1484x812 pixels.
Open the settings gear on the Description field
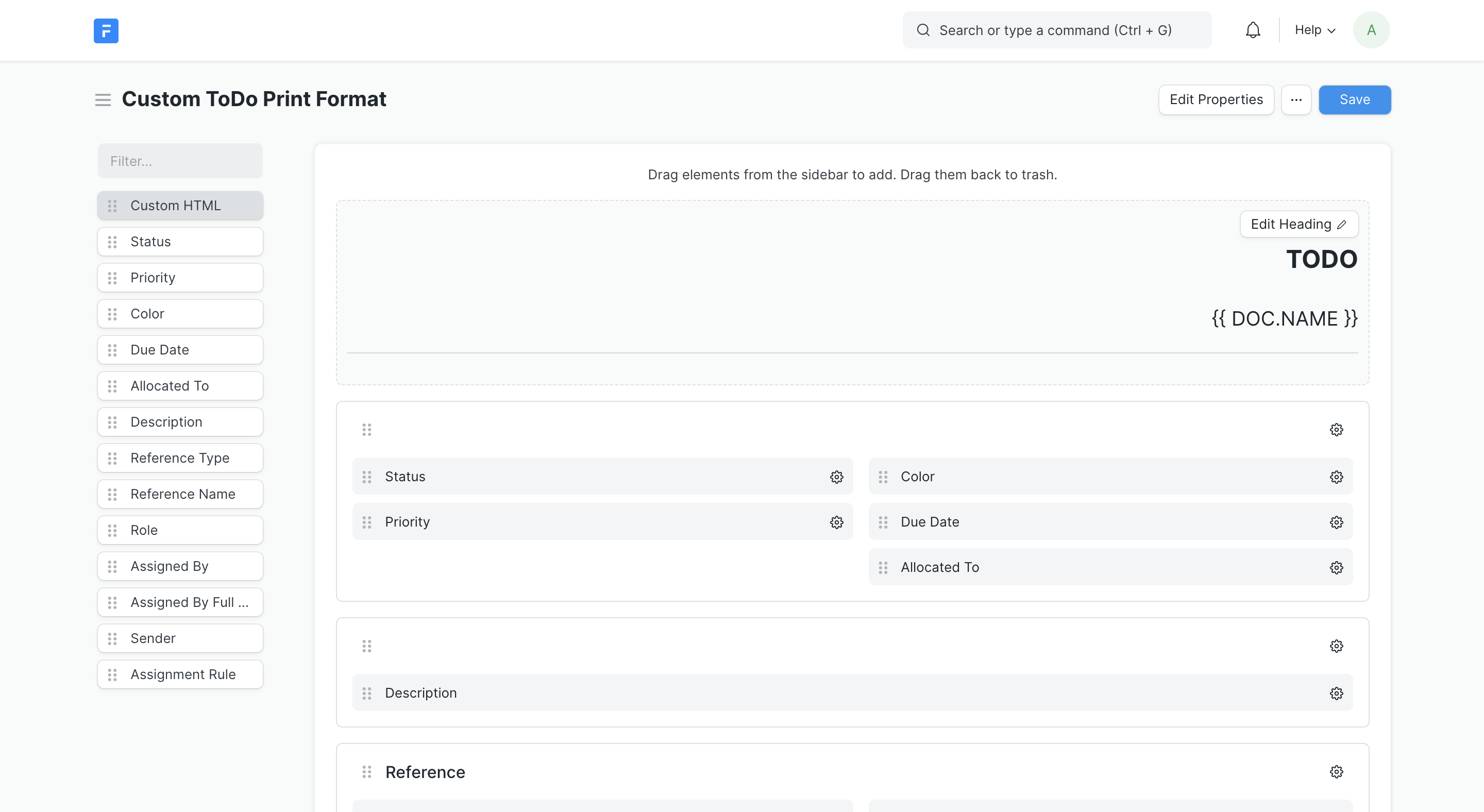[1336, 693]
